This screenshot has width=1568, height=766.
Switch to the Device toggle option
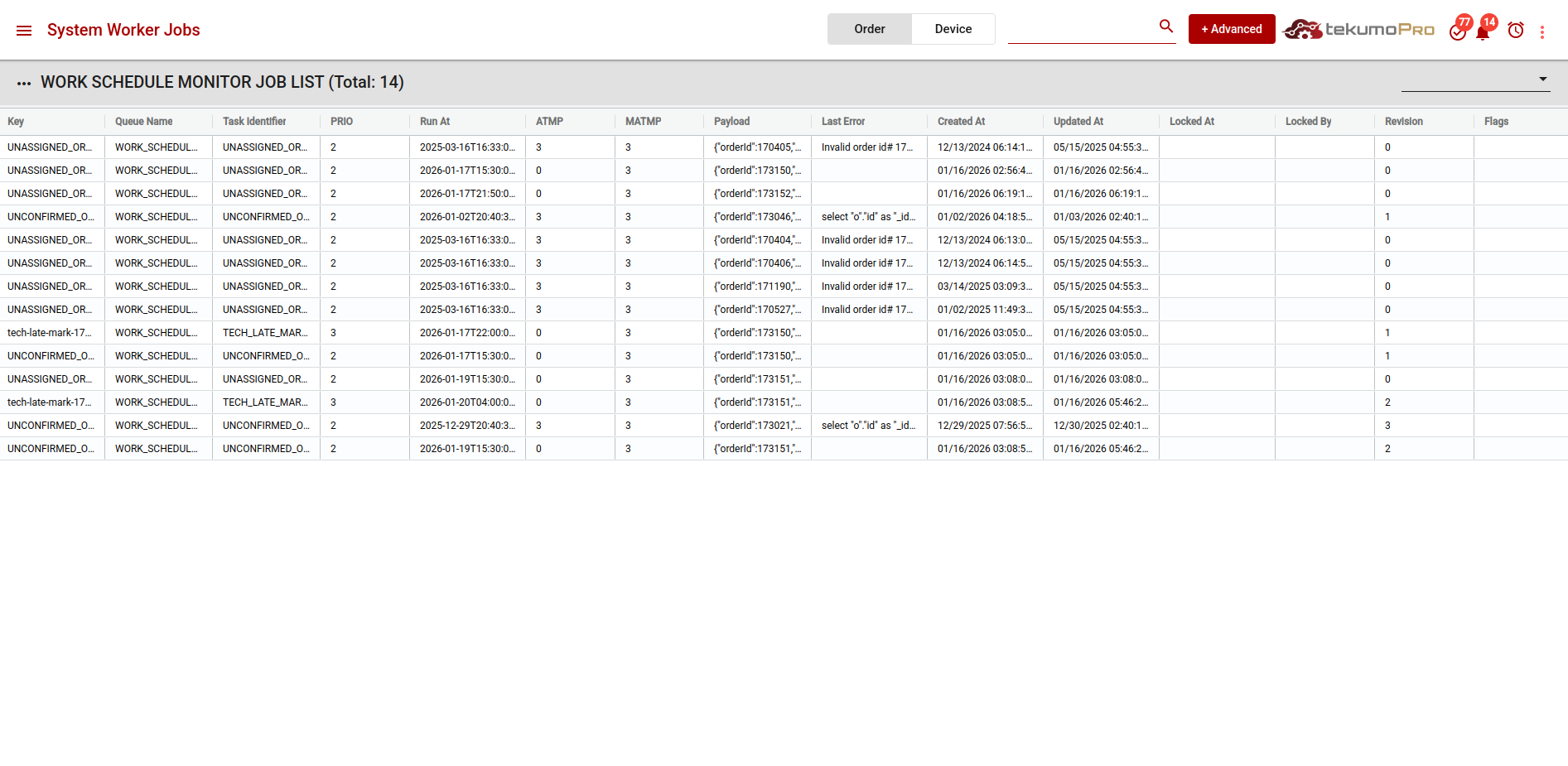pos(953,29)
